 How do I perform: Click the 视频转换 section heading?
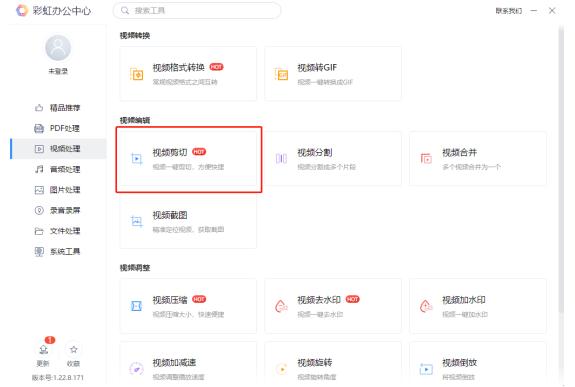(135, 36)
